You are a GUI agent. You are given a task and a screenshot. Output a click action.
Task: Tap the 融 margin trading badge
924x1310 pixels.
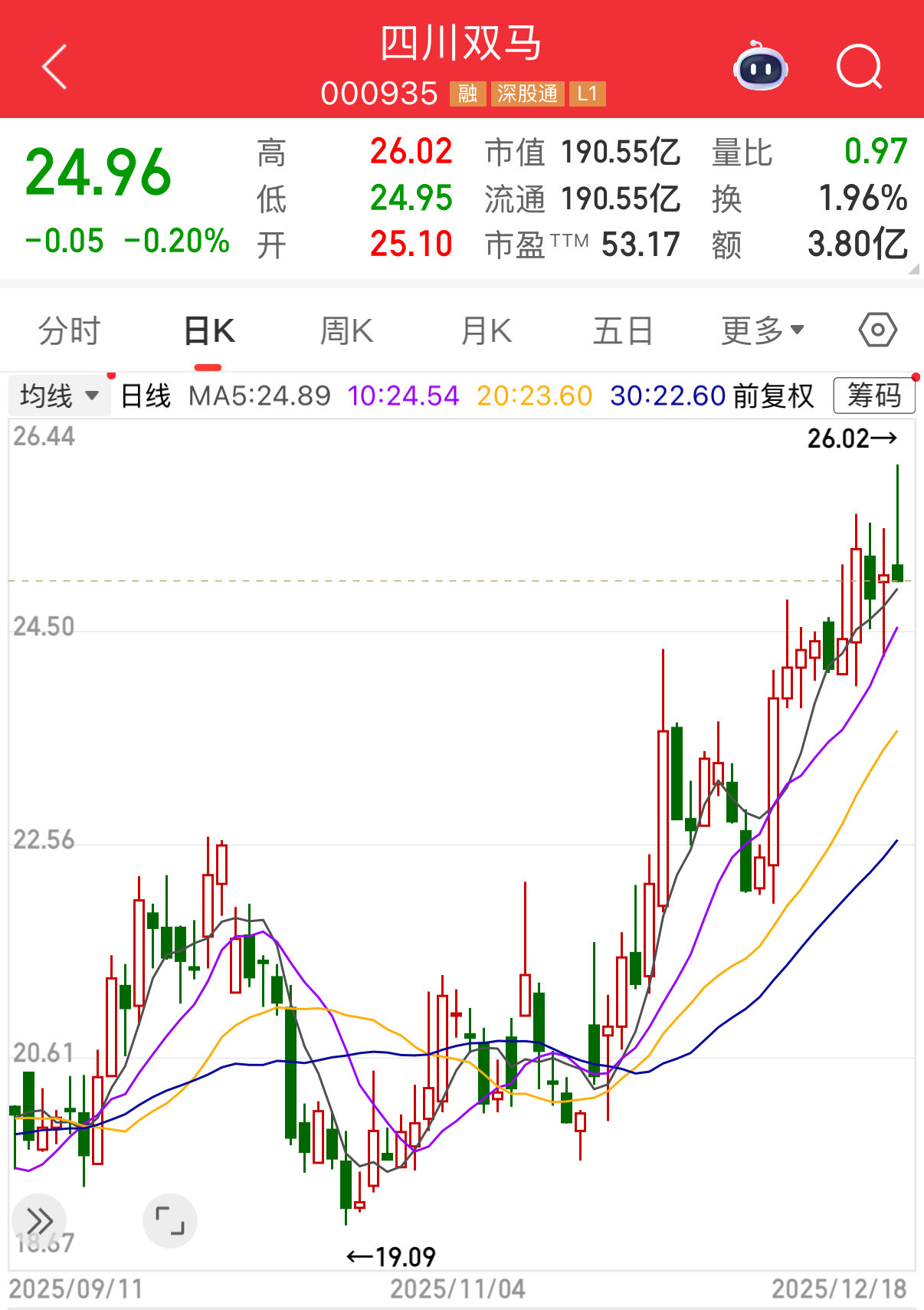467,94
